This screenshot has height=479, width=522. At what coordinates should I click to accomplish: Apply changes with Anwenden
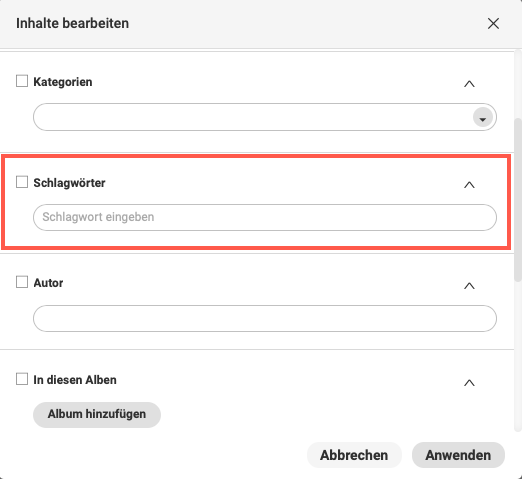click(x=458, y=455)
